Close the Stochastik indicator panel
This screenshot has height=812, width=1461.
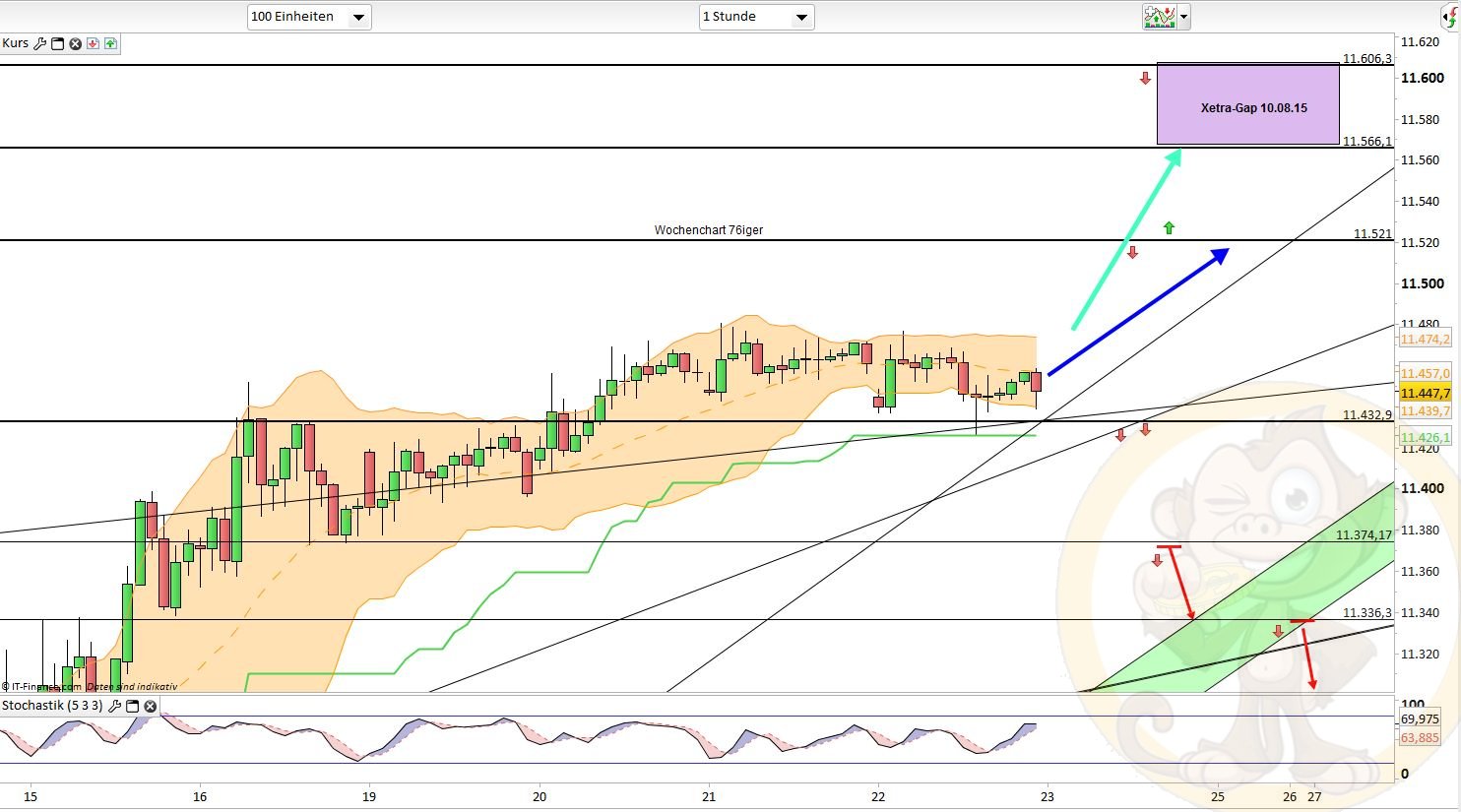tap(151, 706)
